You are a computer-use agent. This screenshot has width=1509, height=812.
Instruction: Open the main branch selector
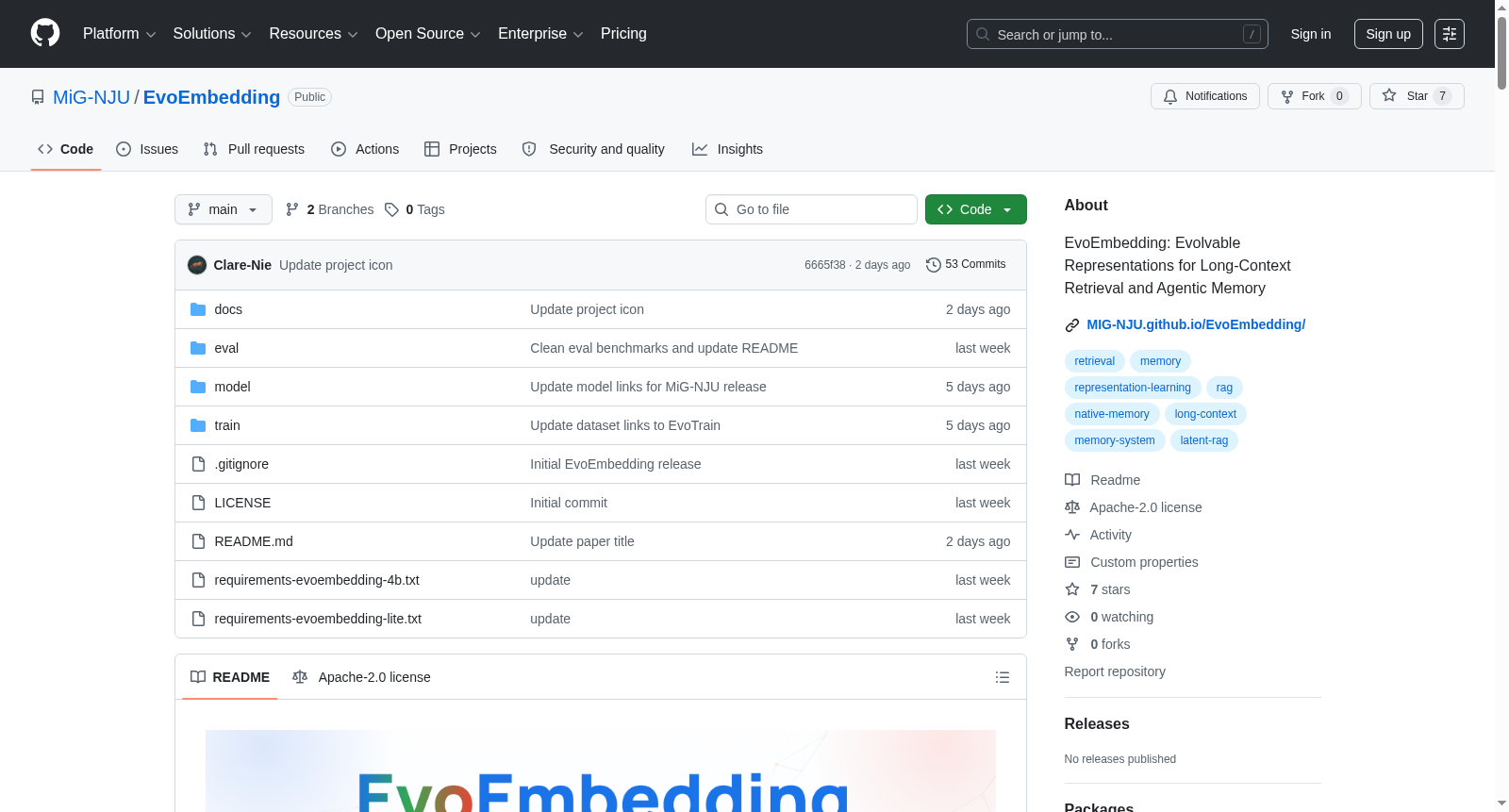(224, 209)
